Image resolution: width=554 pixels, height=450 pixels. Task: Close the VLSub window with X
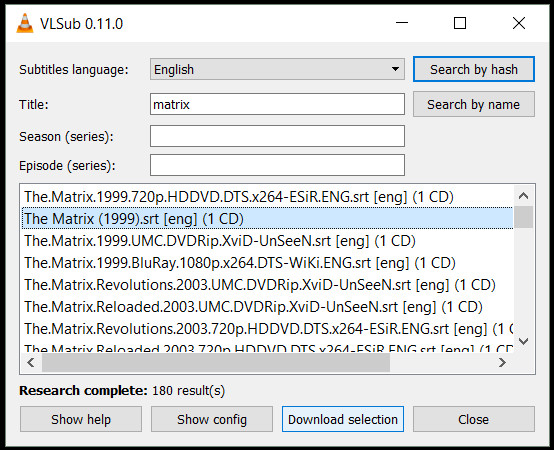(x=519, y=23)
